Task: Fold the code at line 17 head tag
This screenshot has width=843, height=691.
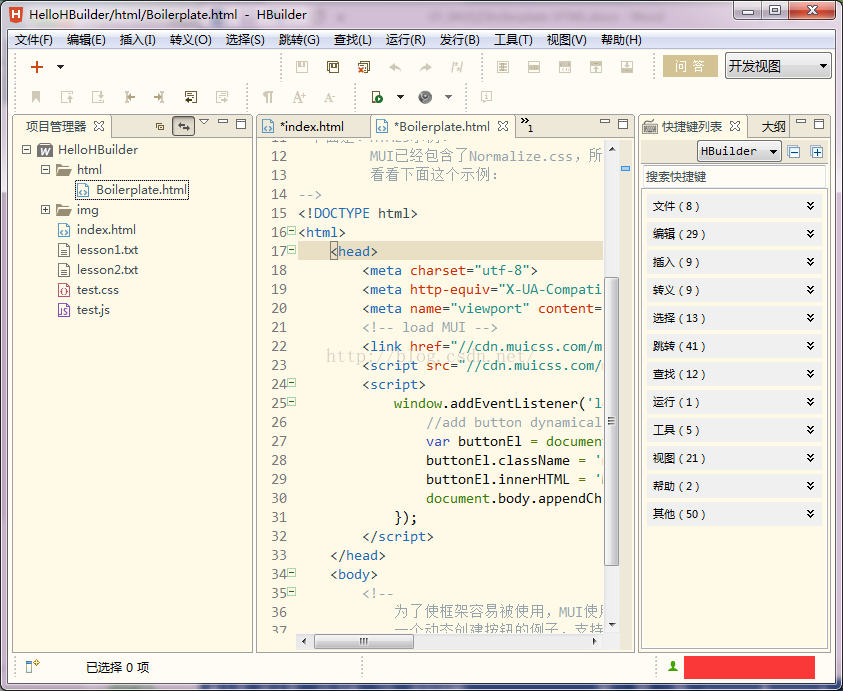Action: (x=291, y=250)
